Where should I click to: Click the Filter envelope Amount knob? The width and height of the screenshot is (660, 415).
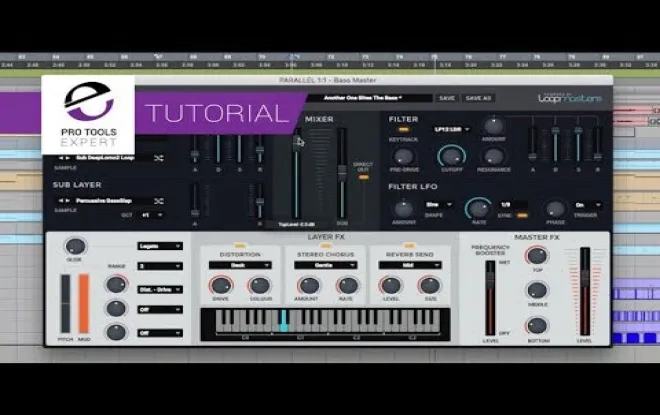493,125
